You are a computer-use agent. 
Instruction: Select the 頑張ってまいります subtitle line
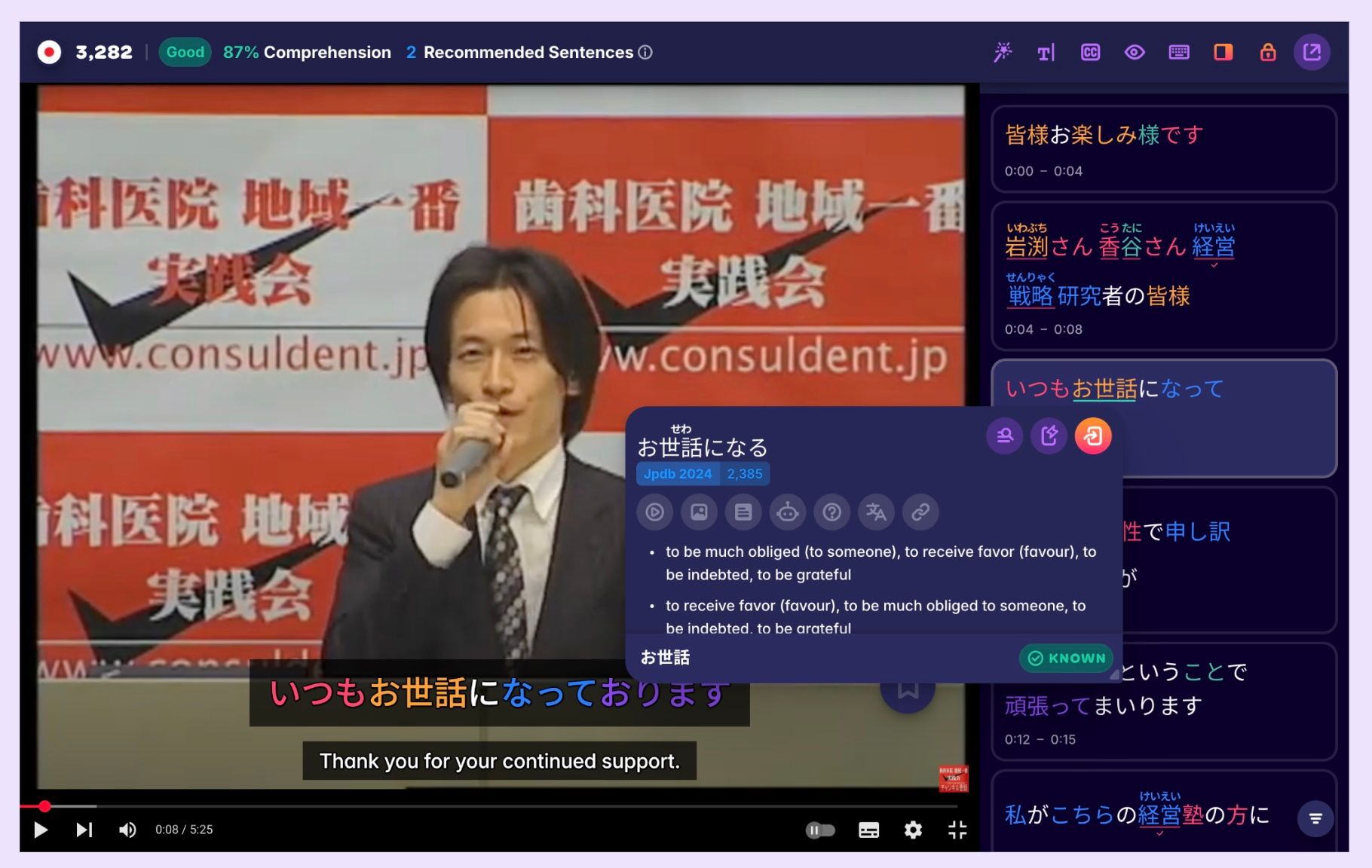[1104, 706]
